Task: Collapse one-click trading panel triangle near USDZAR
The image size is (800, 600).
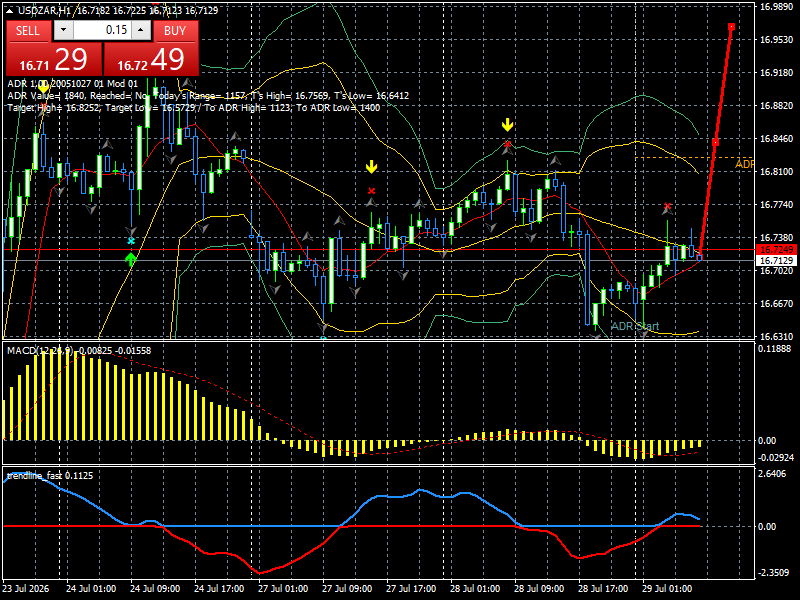Action: (10, 10)
